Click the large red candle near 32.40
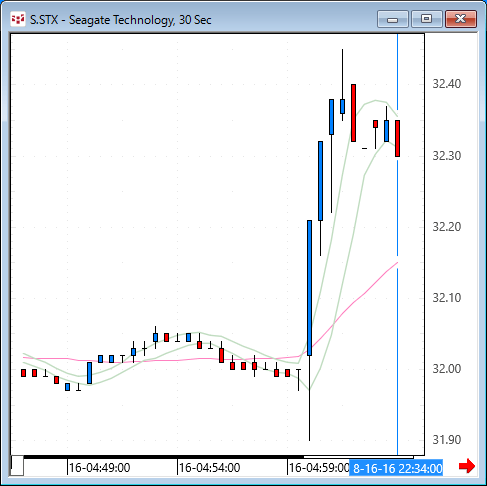The height and width of the screenshot is (486, 487). coord(353,113)
